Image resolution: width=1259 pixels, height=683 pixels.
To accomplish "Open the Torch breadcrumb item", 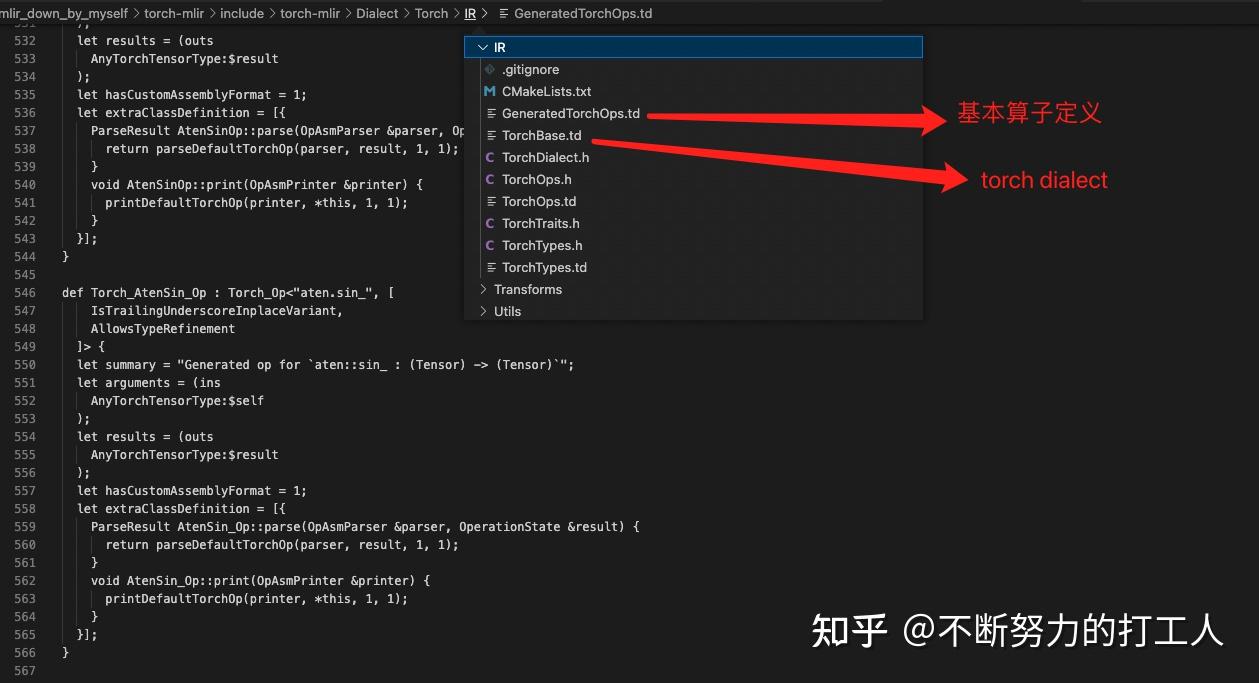I will [x=431, y=13].
